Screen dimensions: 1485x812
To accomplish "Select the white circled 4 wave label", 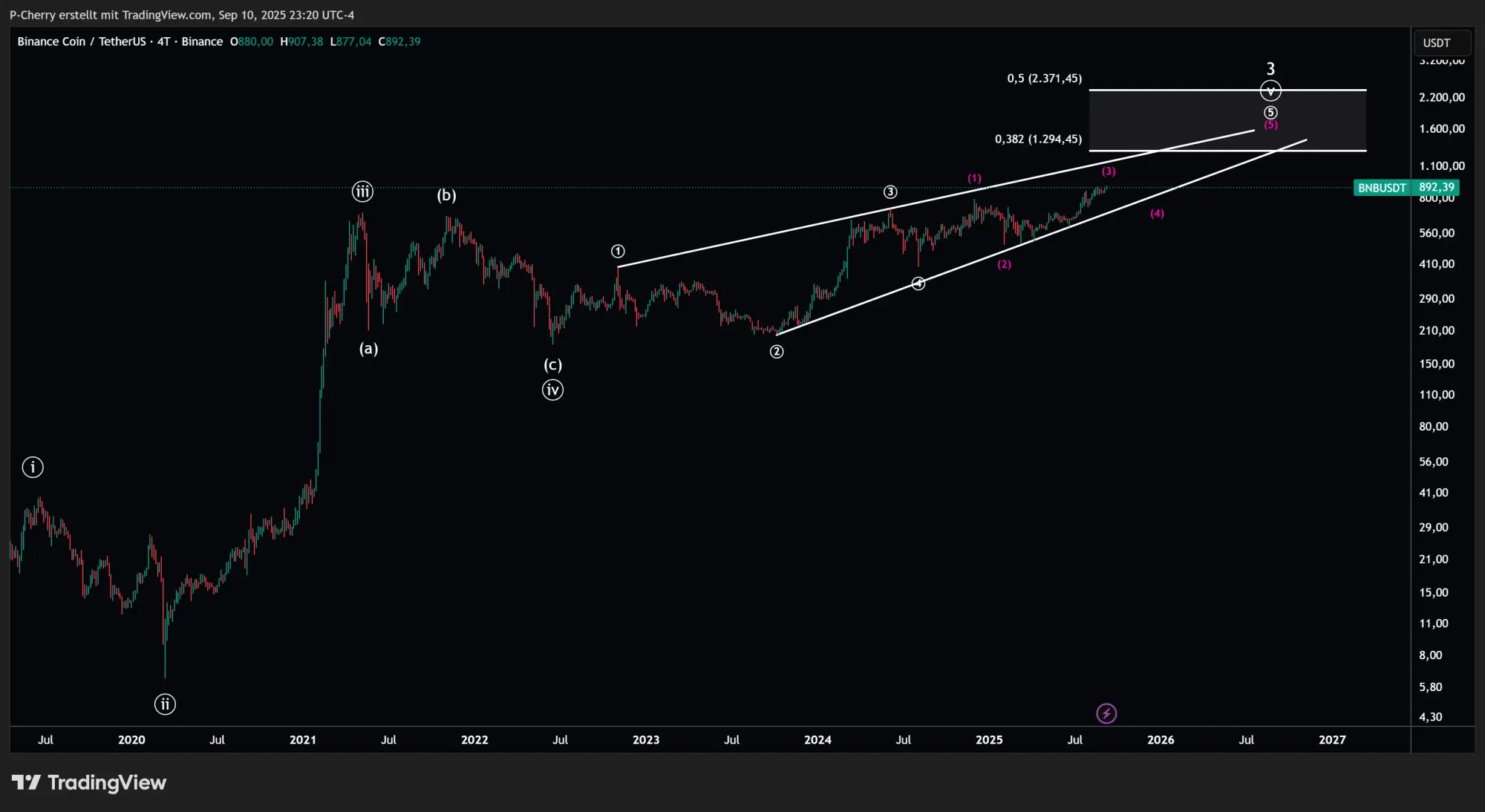I will [x=918, y=284].
